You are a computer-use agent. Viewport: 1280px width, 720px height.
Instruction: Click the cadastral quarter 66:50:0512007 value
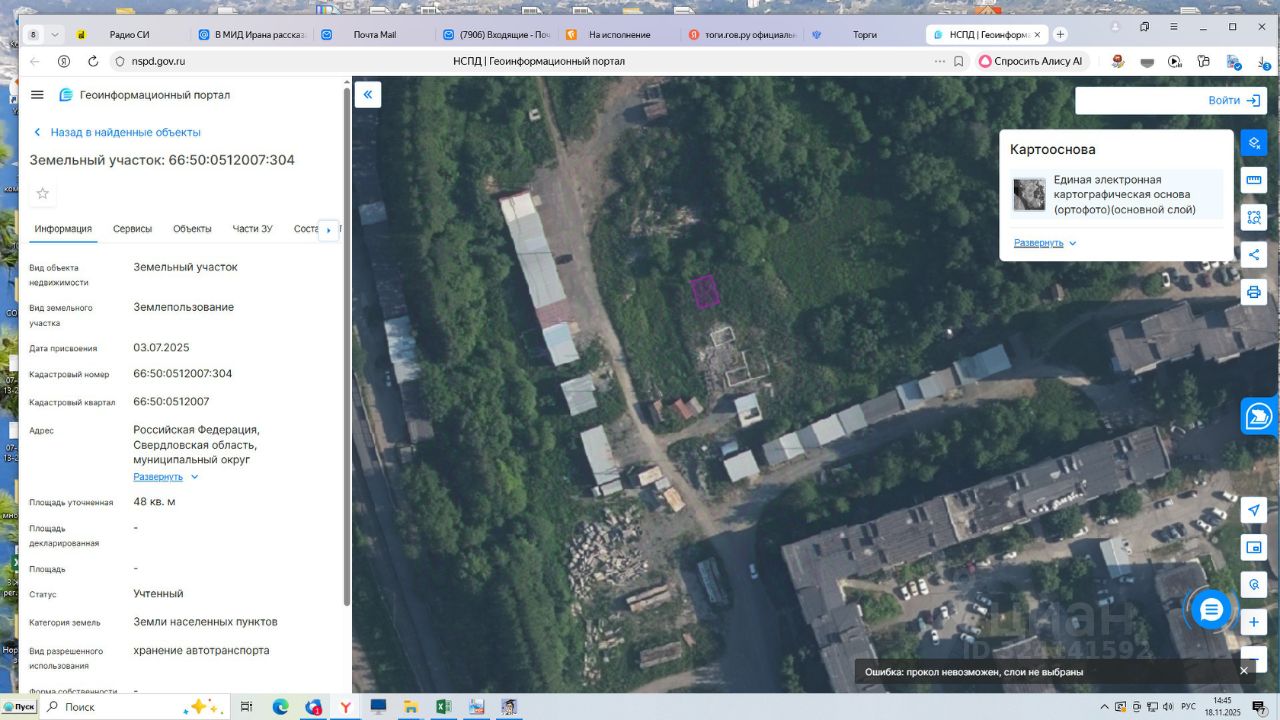pos(171,401)
